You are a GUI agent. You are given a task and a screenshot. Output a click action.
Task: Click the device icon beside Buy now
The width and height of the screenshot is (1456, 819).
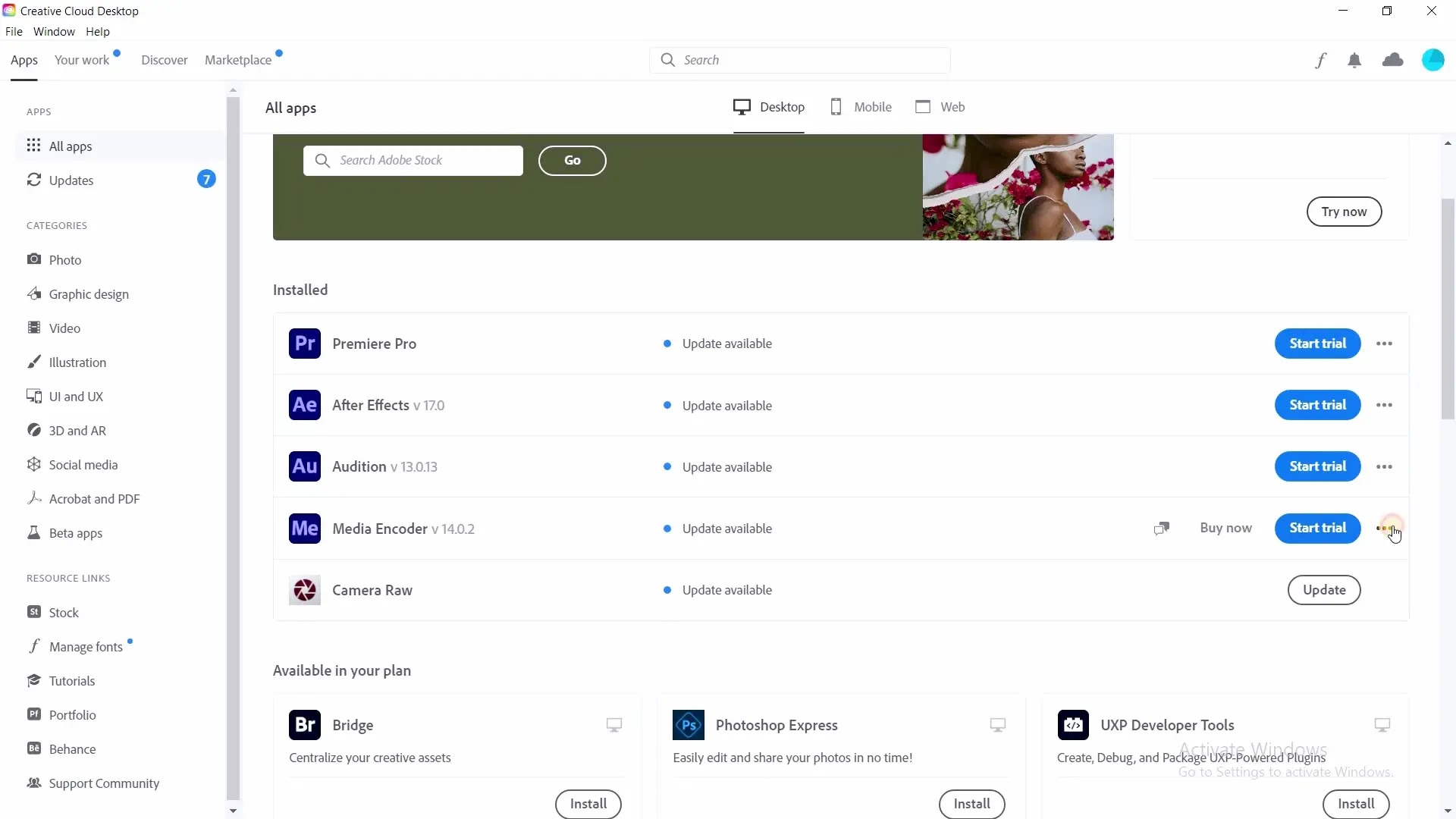pyautogui.click(x=1161, y=528)
